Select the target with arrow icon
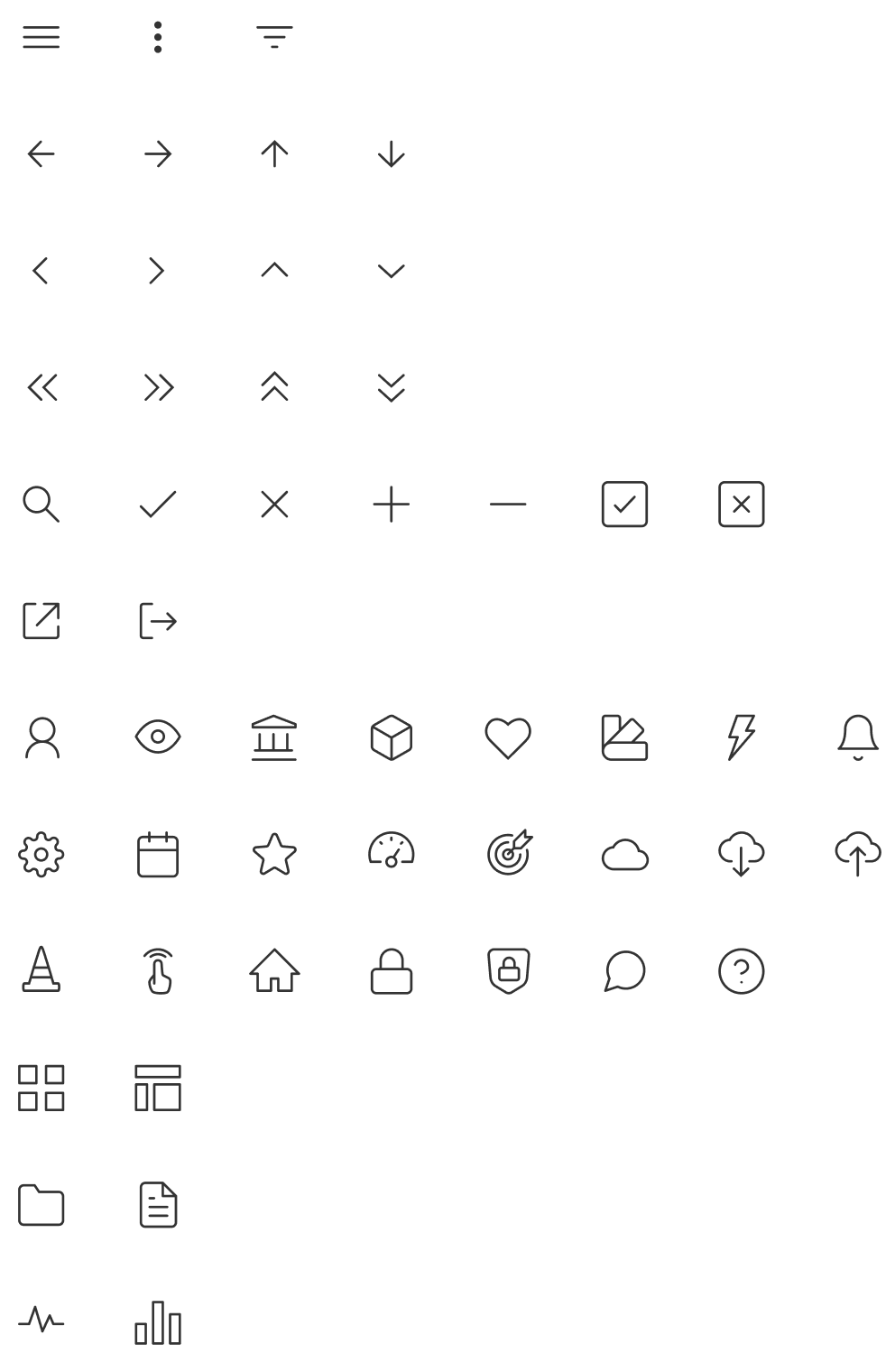The width and height of the screenshot is (895, 1372). click(x=509, y=853)
